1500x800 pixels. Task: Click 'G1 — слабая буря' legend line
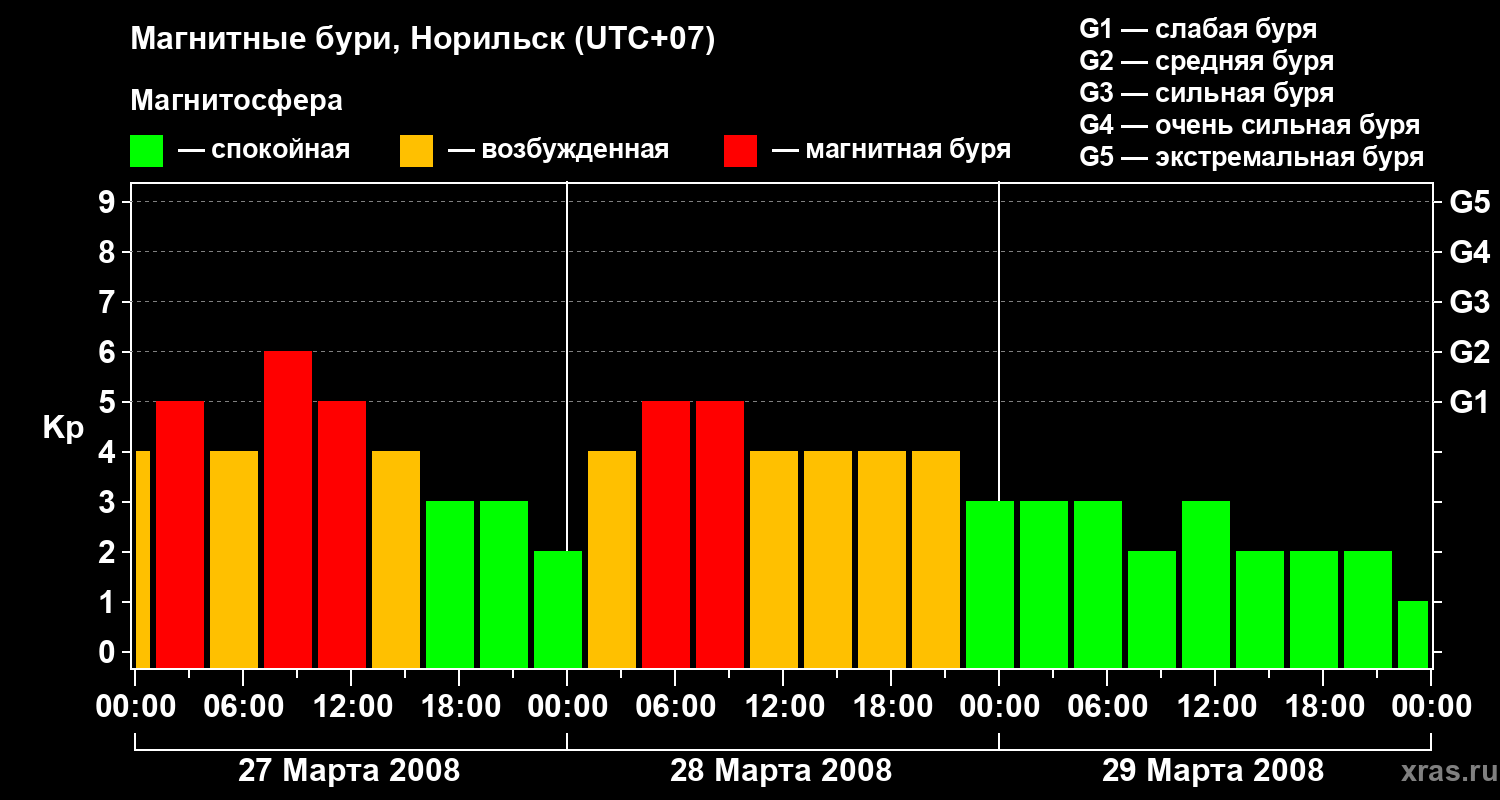[x=1198, y=29]
